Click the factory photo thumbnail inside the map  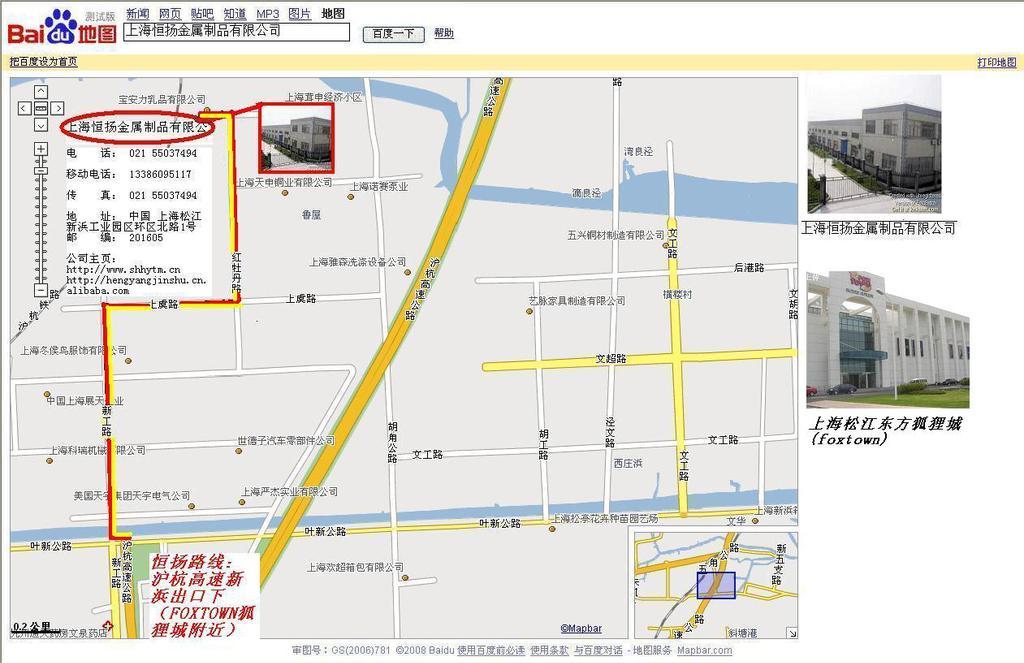click(297, 138)
